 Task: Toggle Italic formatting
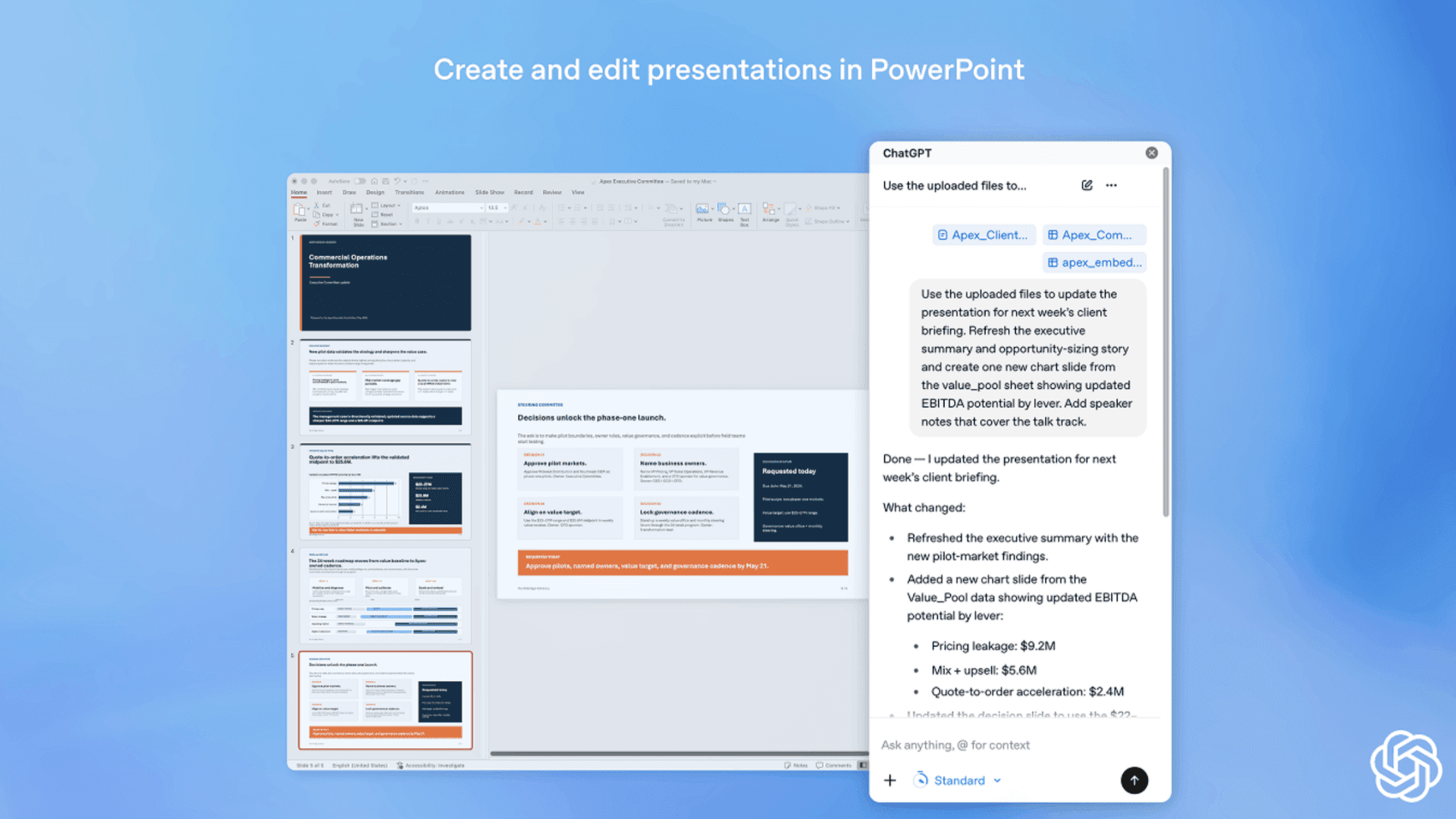[428, 221]
